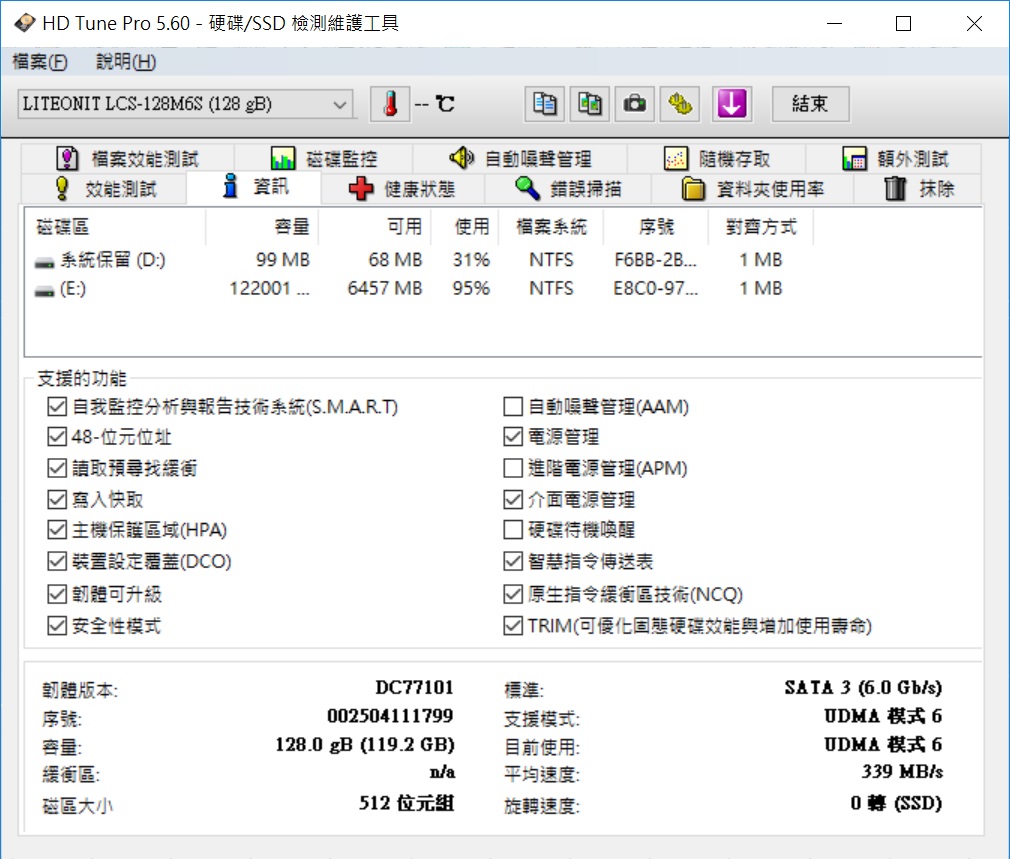The height and width of the screenshot is (859, 1010).
Task: Click the serial number 002504111799
Action: pyautogui.click(x=390, y=717)
